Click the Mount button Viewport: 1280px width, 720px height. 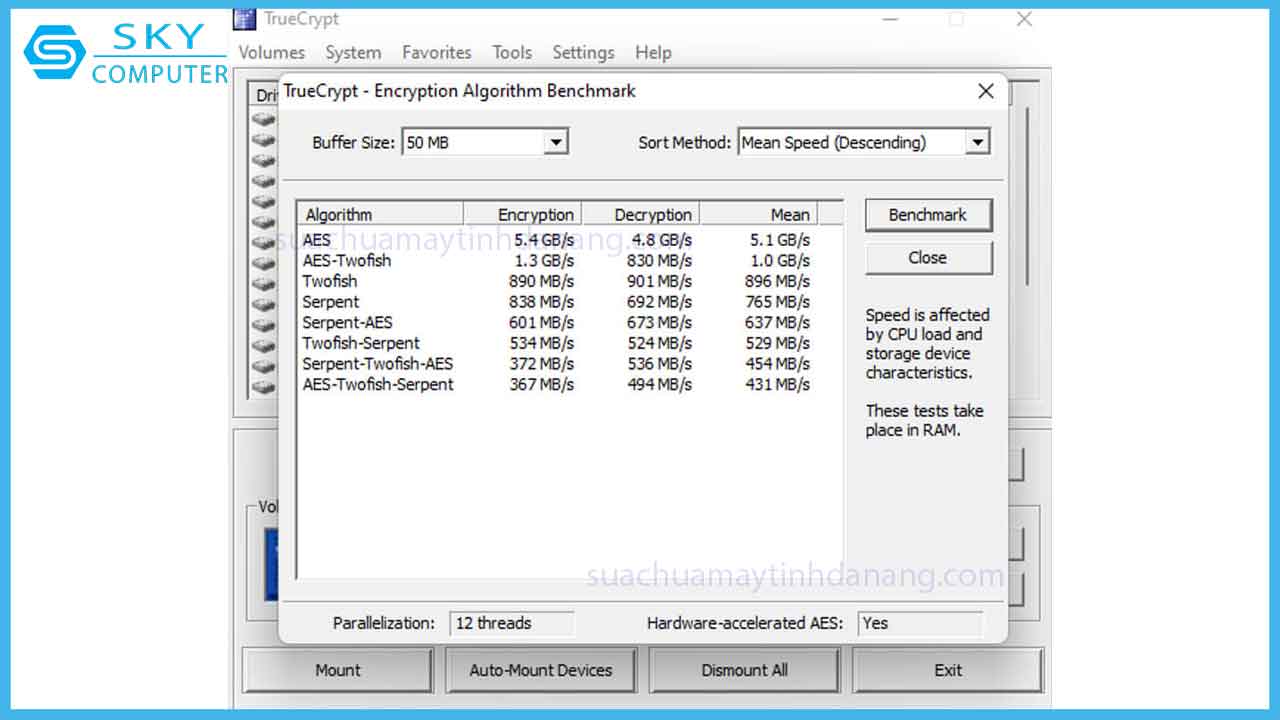pos(338,670)
